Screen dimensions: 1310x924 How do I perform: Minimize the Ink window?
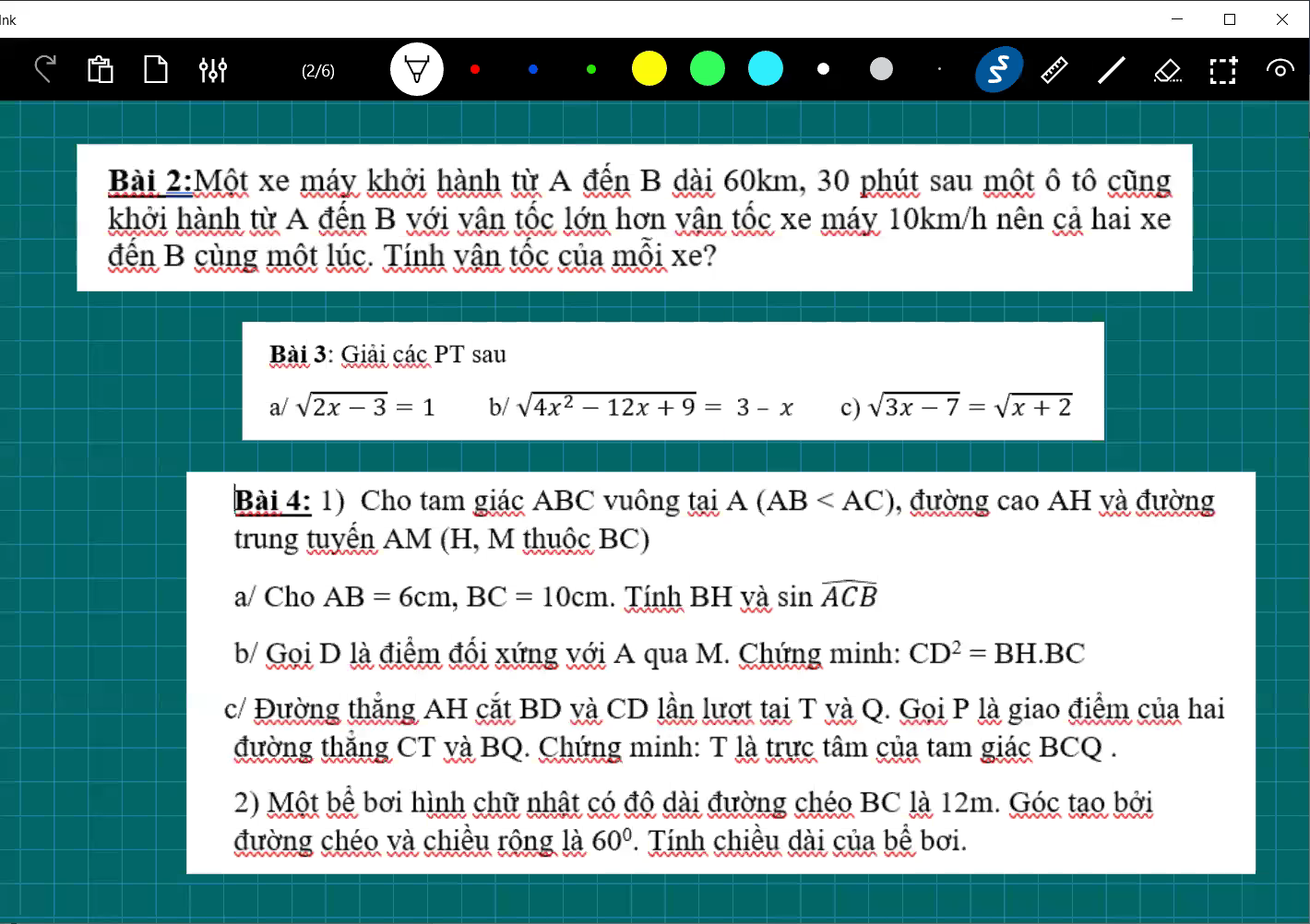(1177, 19)
